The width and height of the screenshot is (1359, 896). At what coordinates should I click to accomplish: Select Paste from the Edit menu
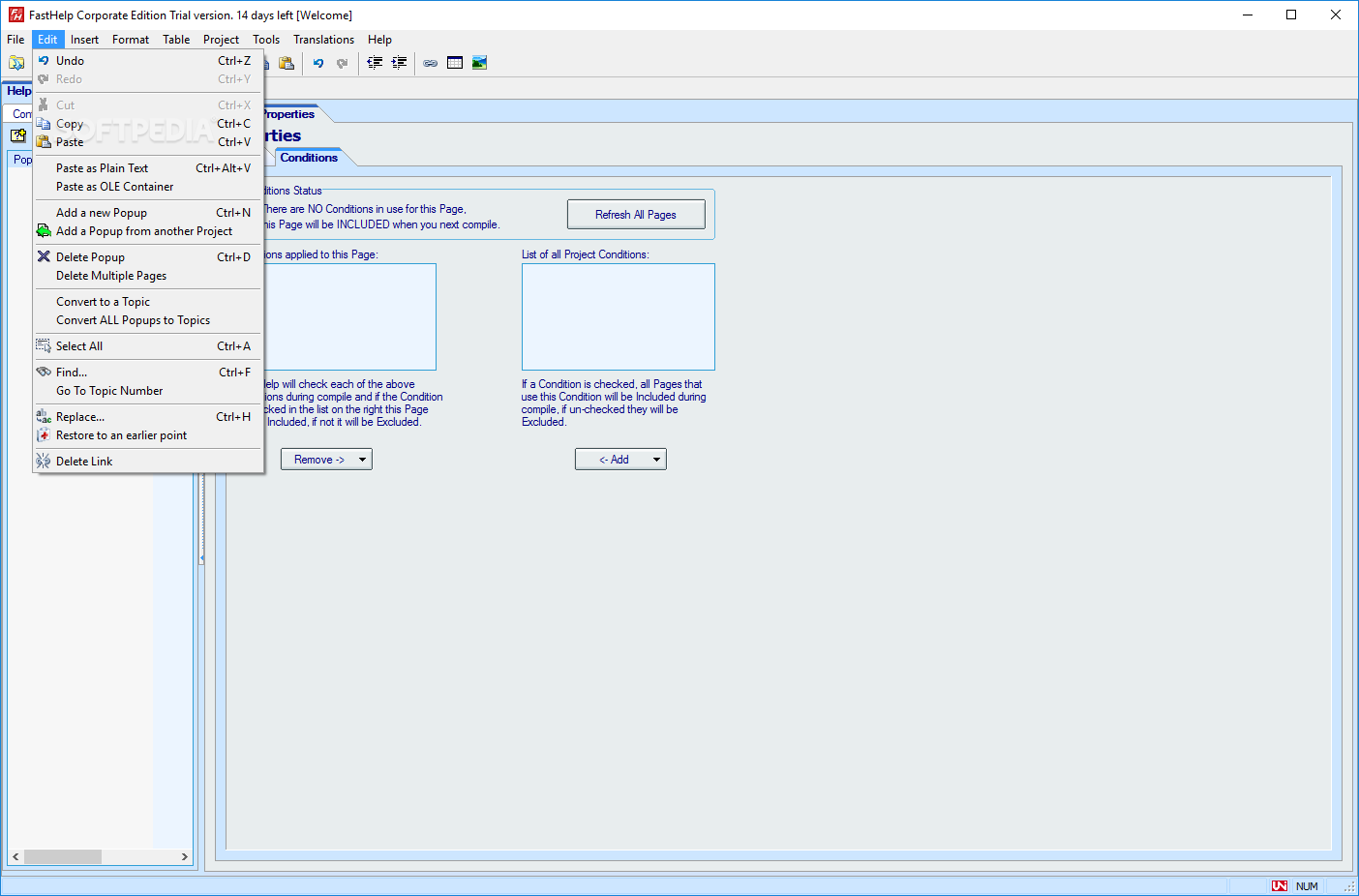[x=148, y=142]
